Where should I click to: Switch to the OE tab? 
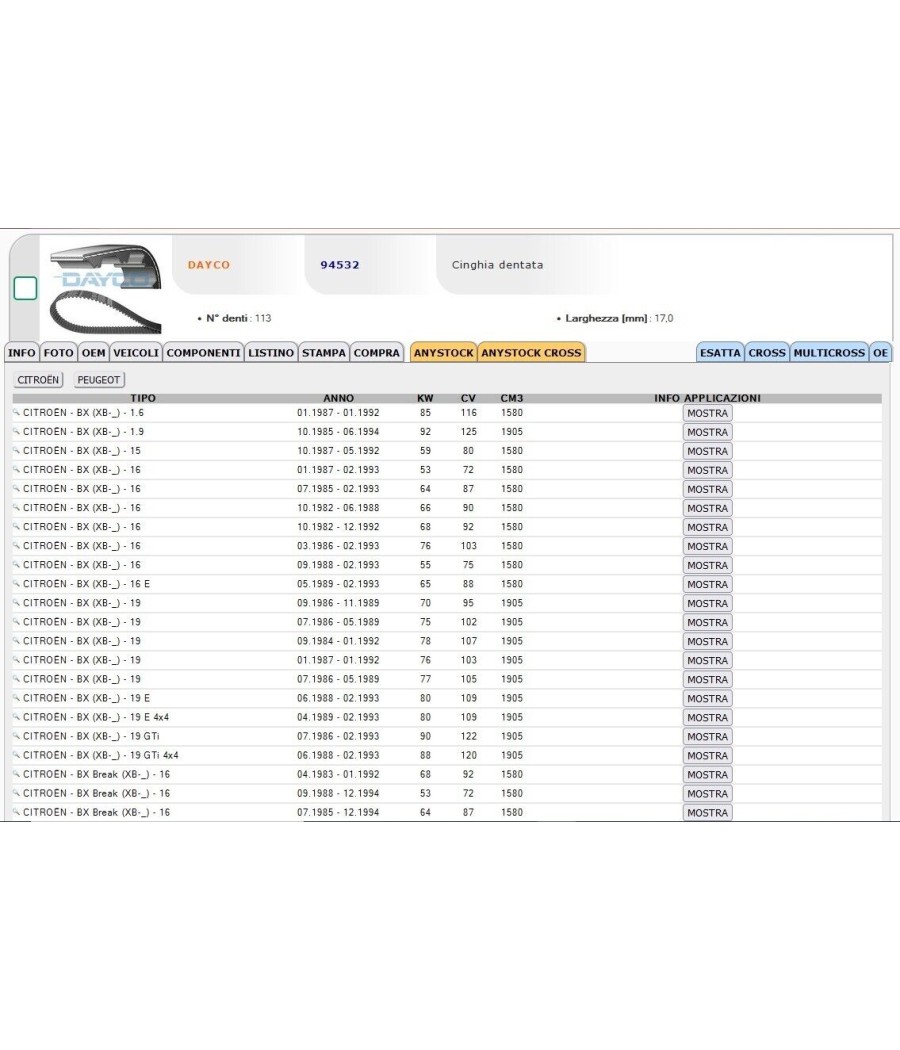point(880,353)
